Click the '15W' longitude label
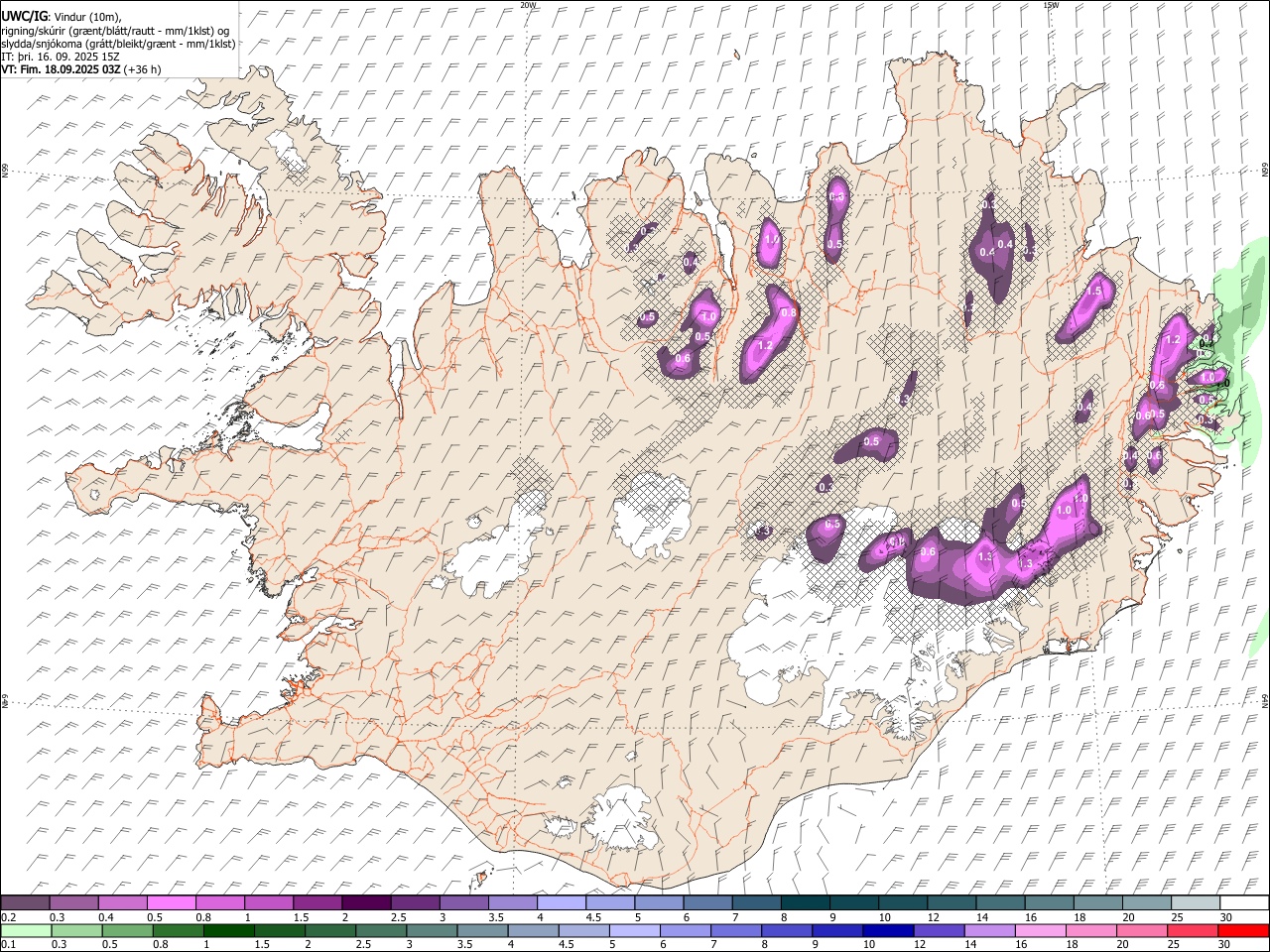Image resolution: width=1270 pixels, height=952 pixels. pyautogui.click(x=1051, y=5)
